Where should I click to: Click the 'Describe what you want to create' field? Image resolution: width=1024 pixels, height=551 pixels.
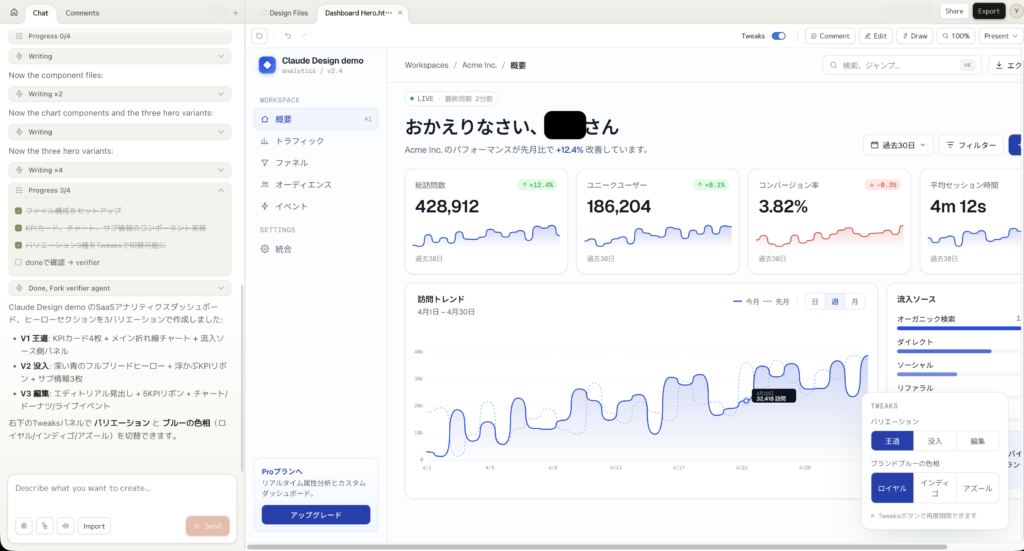120,489
